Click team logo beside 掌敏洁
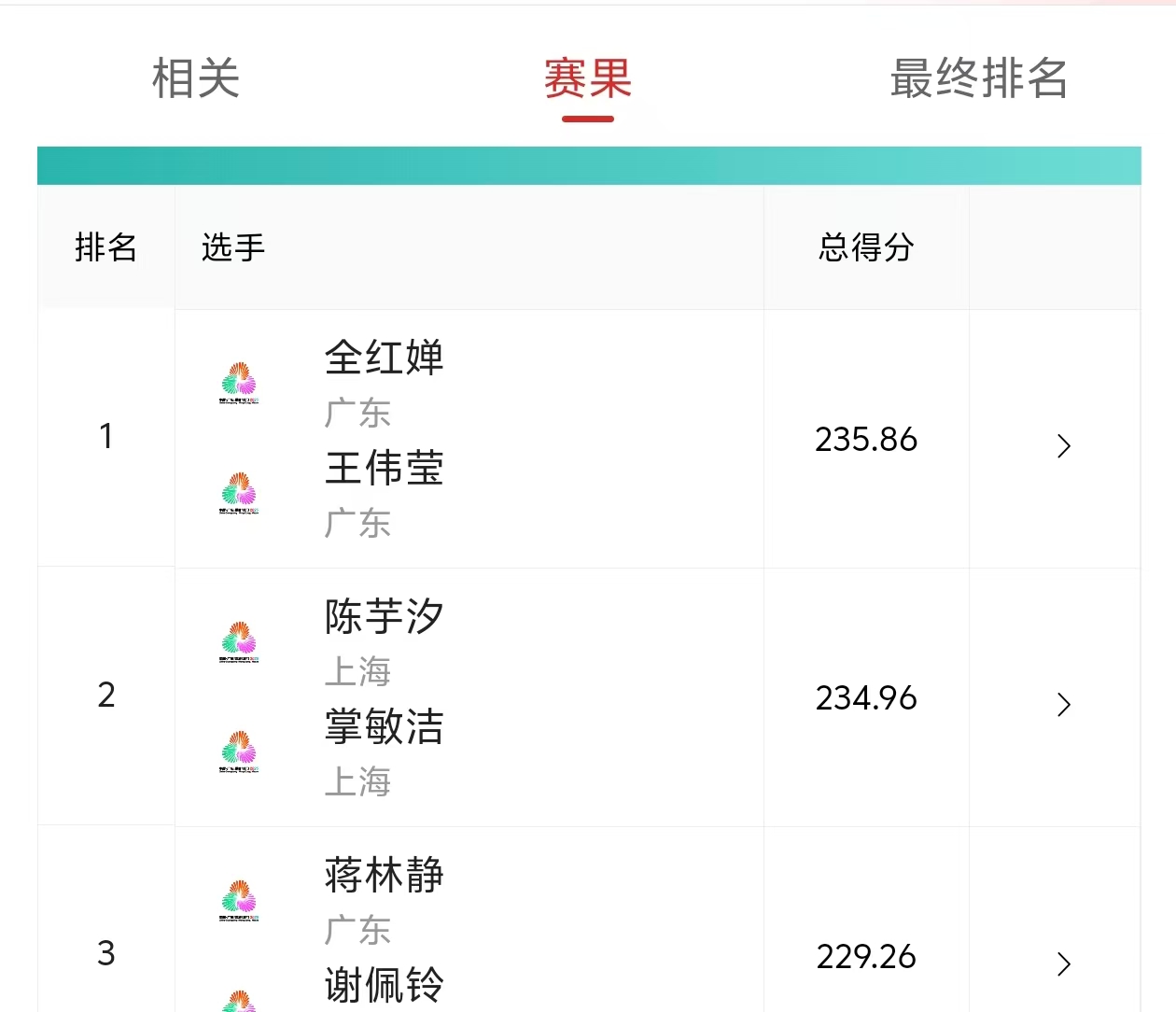 click(240, 752)
